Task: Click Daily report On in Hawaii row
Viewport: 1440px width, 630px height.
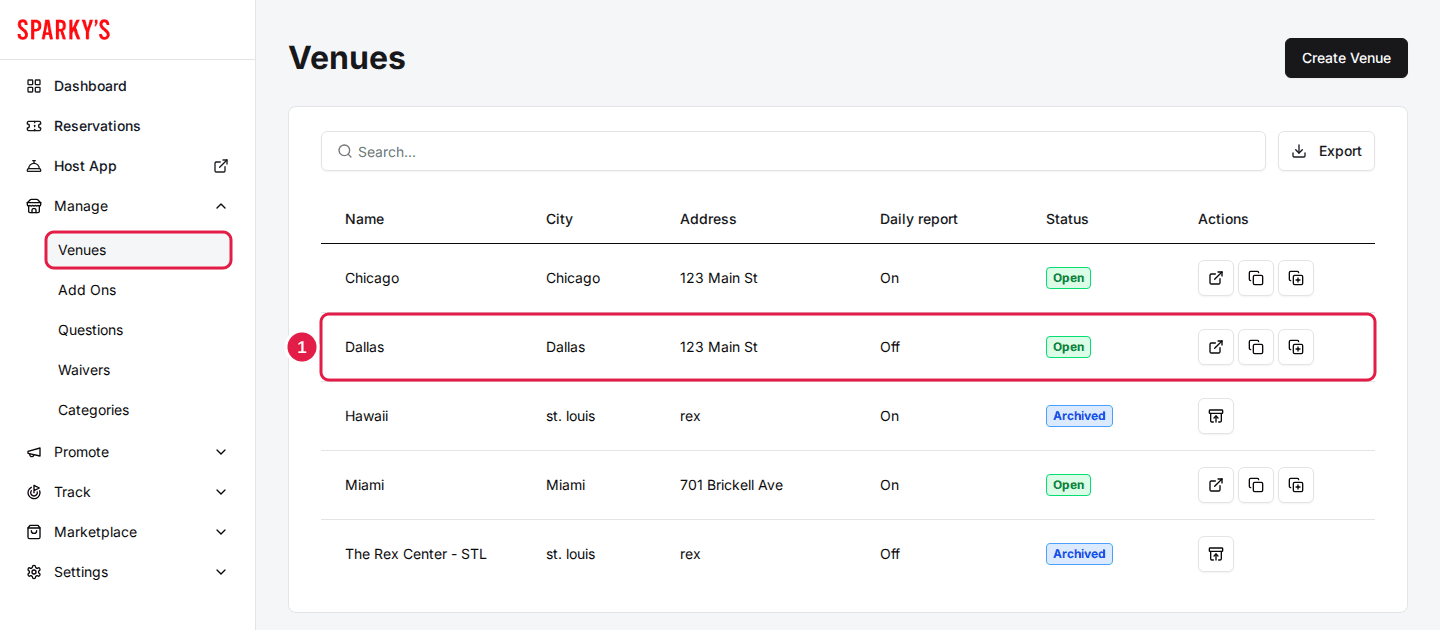Action: click(x=890, y=416)
